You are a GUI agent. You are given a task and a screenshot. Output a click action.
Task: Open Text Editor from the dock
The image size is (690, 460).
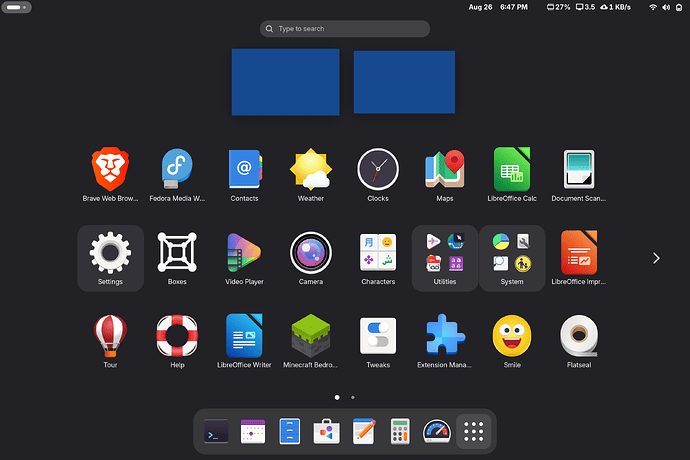(363, 431)
